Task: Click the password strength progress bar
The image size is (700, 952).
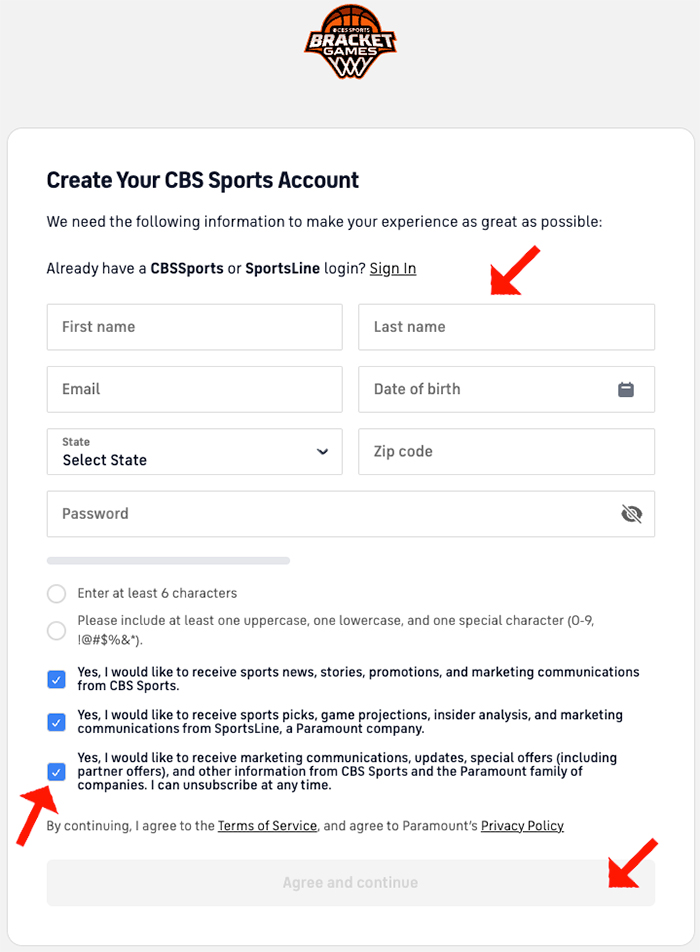Action: pos(168,561)
